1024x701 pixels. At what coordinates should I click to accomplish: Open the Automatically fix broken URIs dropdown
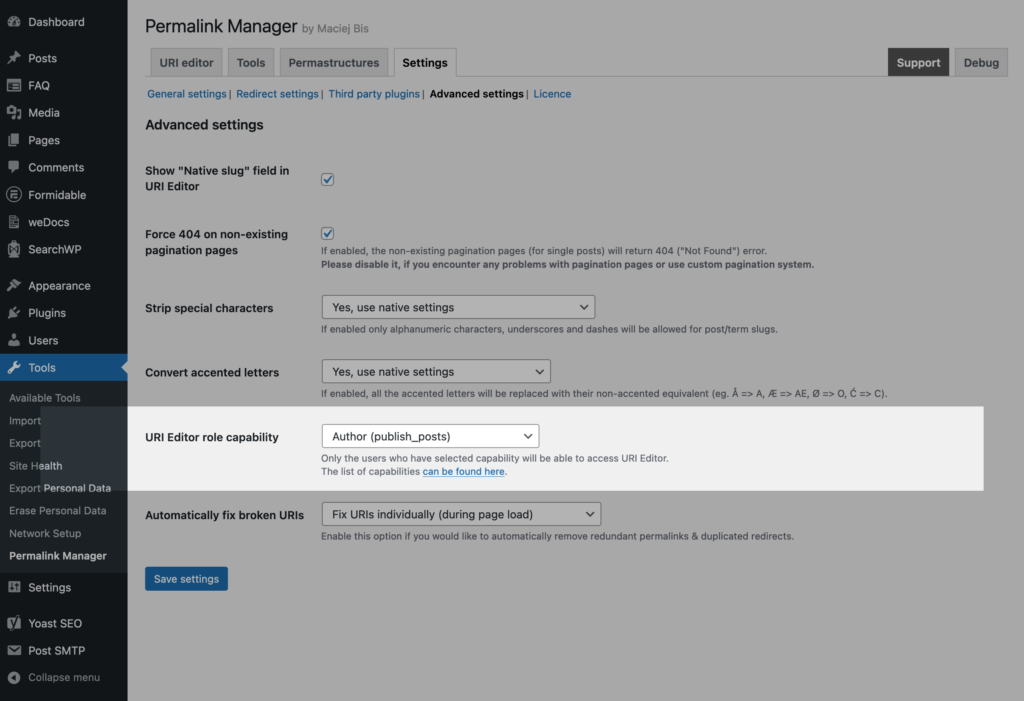(461, 514)
